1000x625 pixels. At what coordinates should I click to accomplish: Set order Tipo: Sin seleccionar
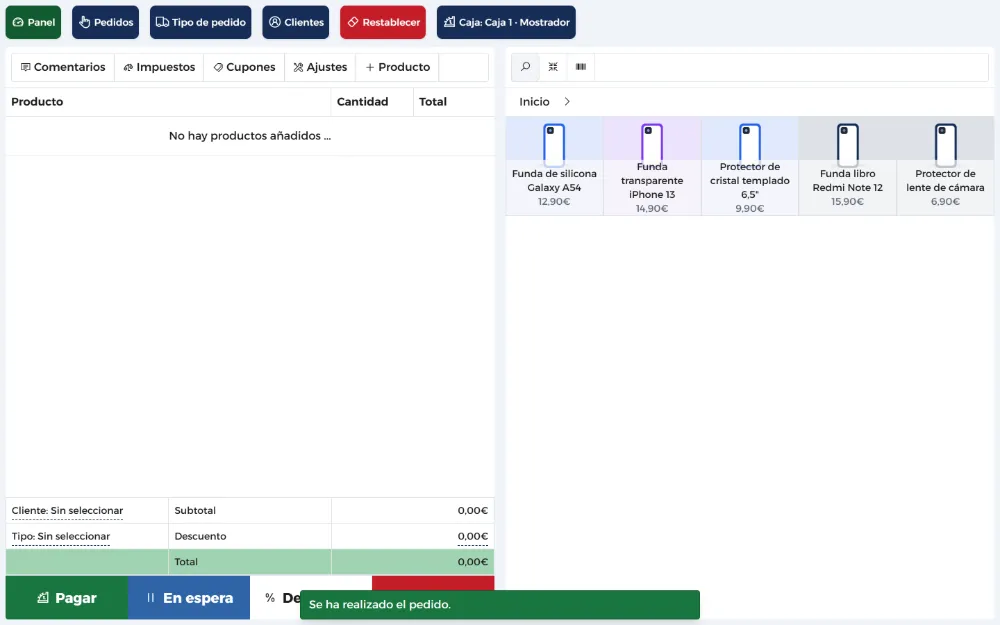61,536
